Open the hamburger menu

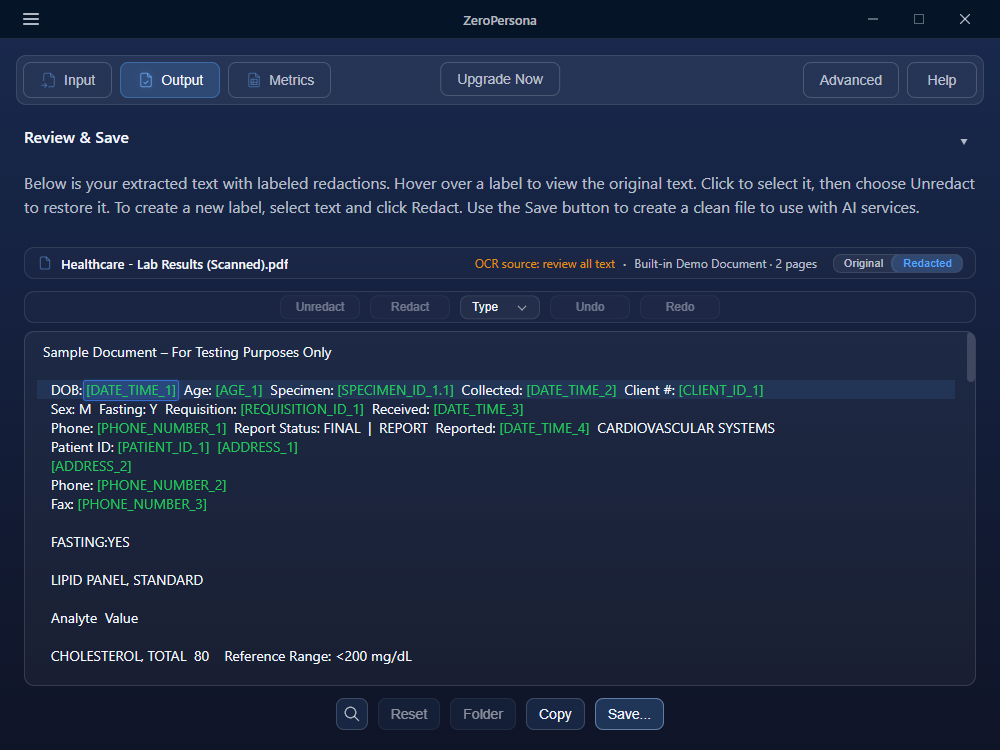click(x=31, y=19)
